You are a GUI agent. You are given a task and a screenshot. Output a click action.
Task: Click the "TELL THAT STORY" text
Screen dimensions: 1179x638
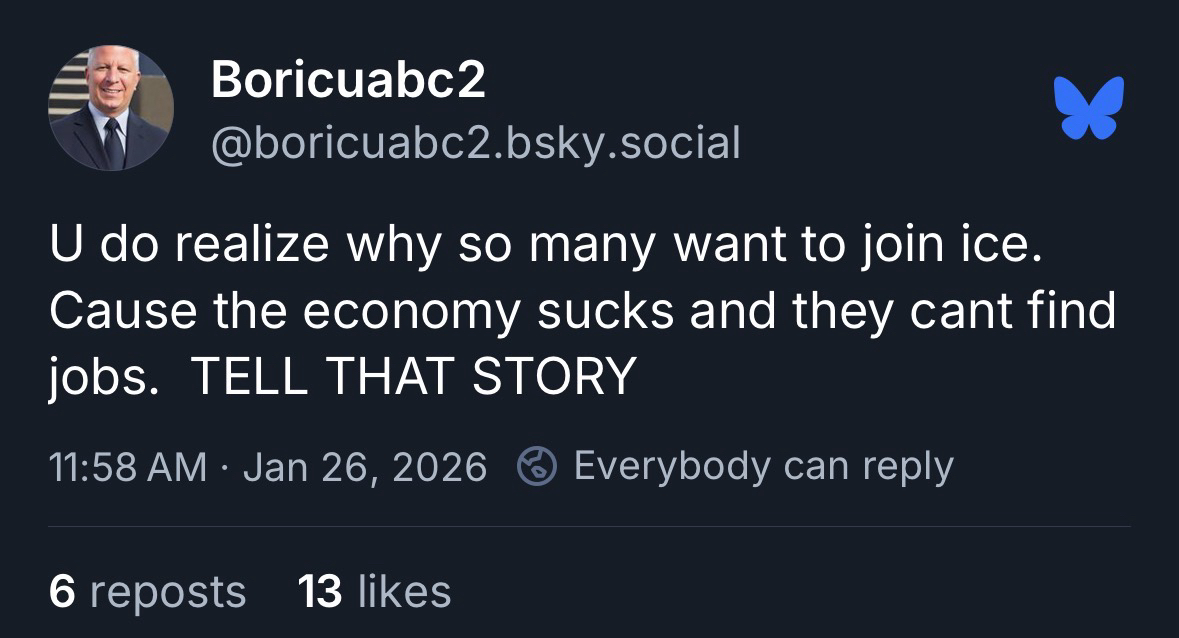tap(412, 377)
